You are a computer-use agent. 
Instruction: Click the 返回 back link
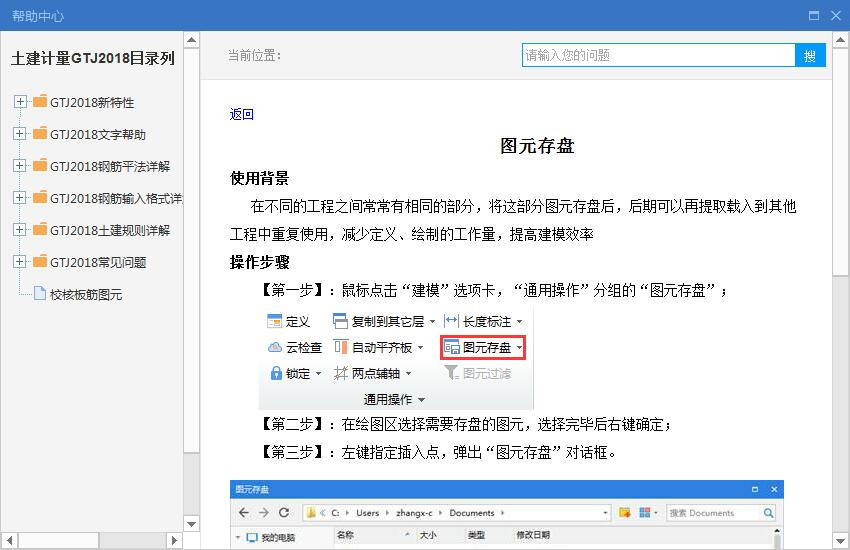pos(241,114)
